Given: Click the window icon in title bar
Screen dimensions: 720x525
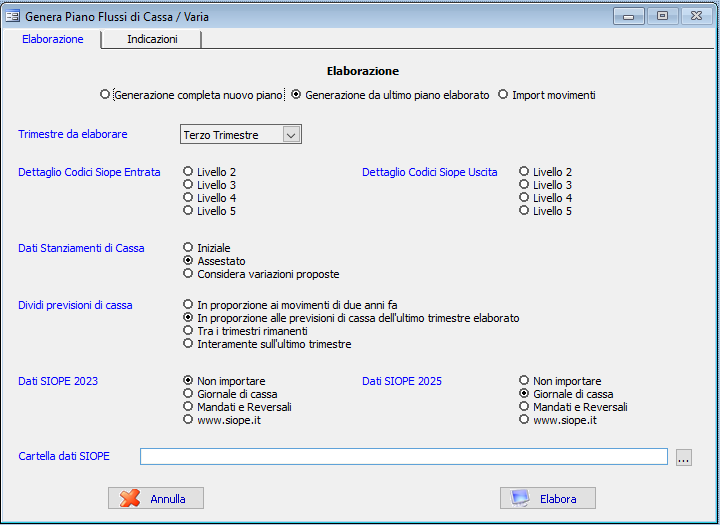Looking at the screenshot, I should coord(14,16).
